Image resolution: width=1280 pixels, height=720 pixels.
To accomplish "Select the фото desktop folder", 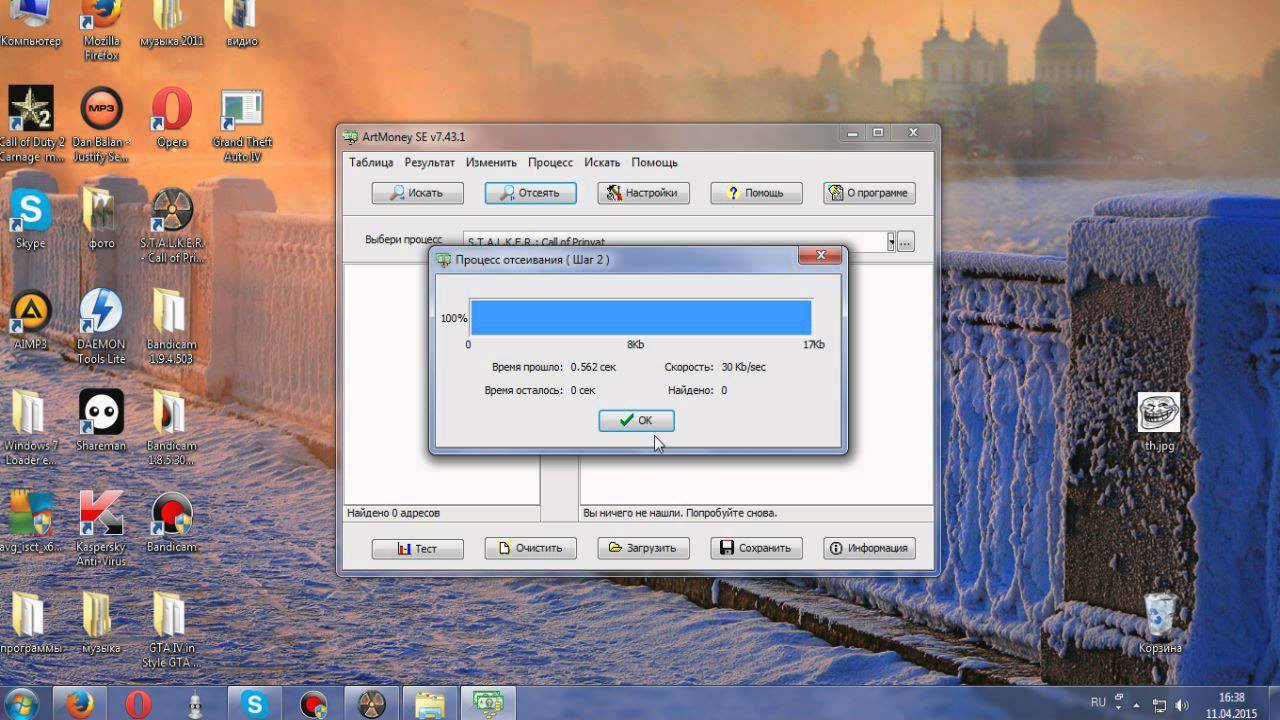I will click(101, 219).
